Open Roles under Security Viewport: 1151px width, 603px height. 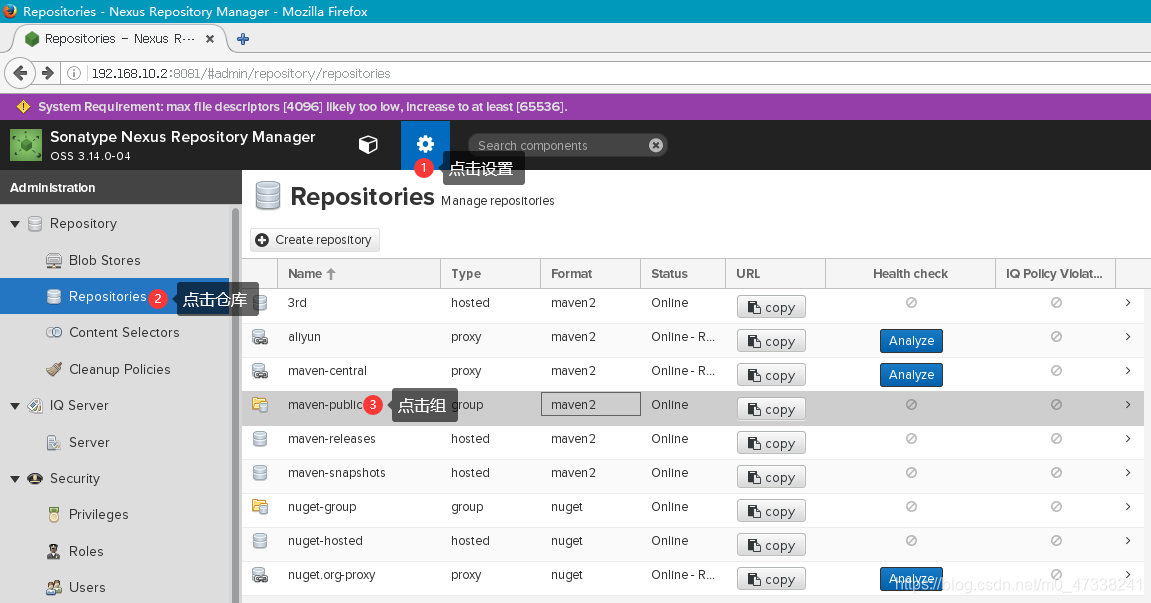[x=86, y=551]
